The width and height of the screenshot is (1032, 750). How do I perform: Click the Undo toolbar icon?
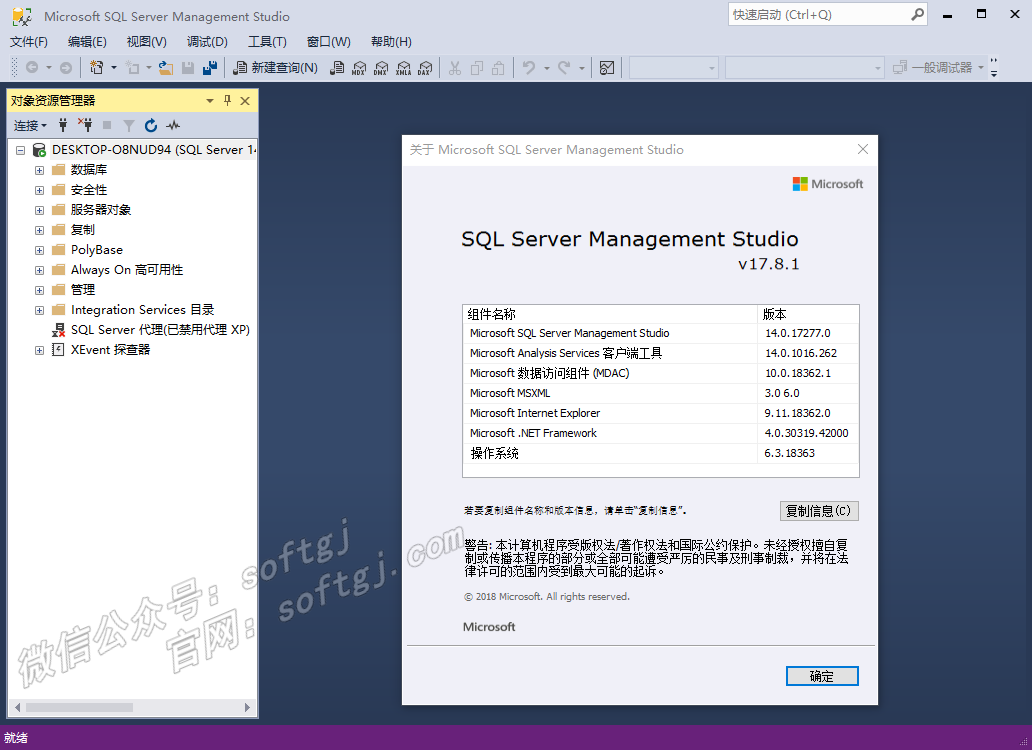(x=529, y=67)
